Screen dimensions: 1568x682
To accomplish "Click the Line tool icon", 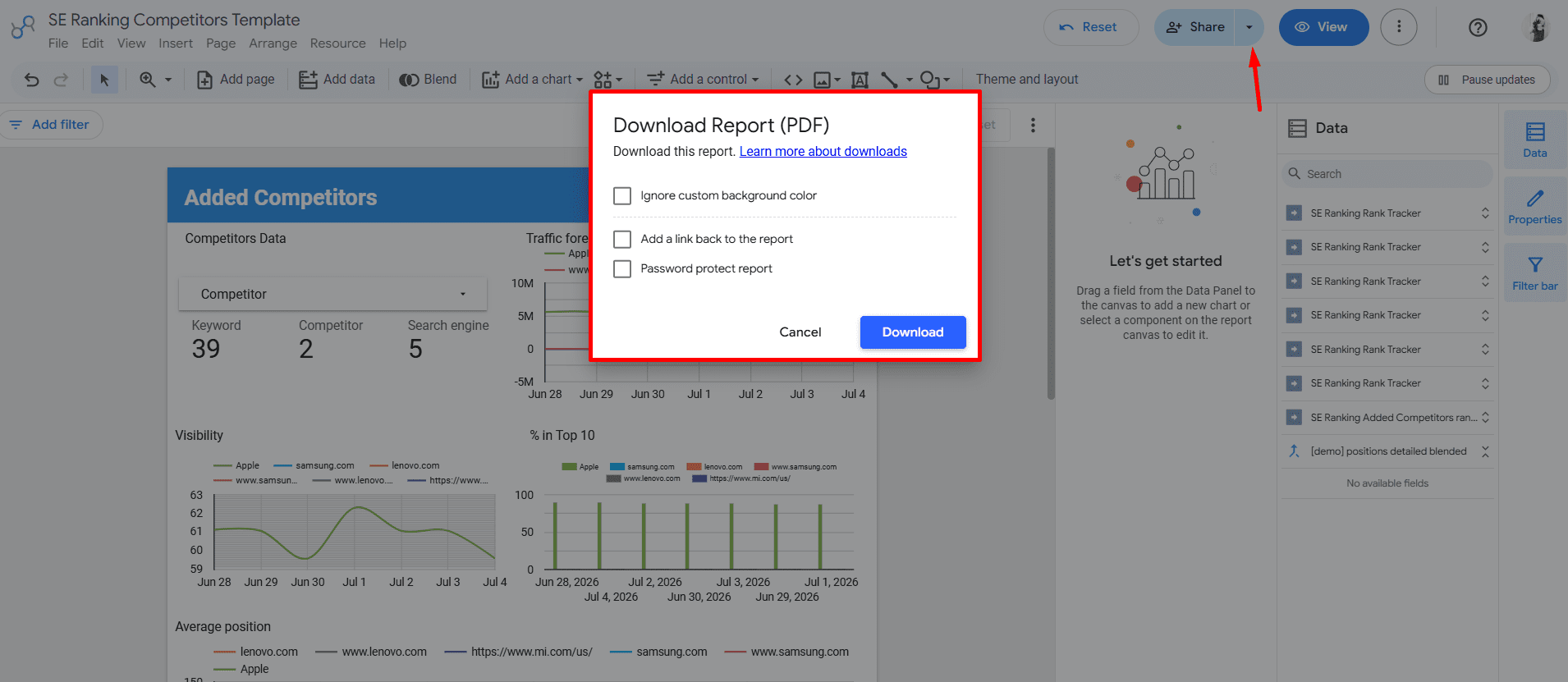I will pos(889,80).
